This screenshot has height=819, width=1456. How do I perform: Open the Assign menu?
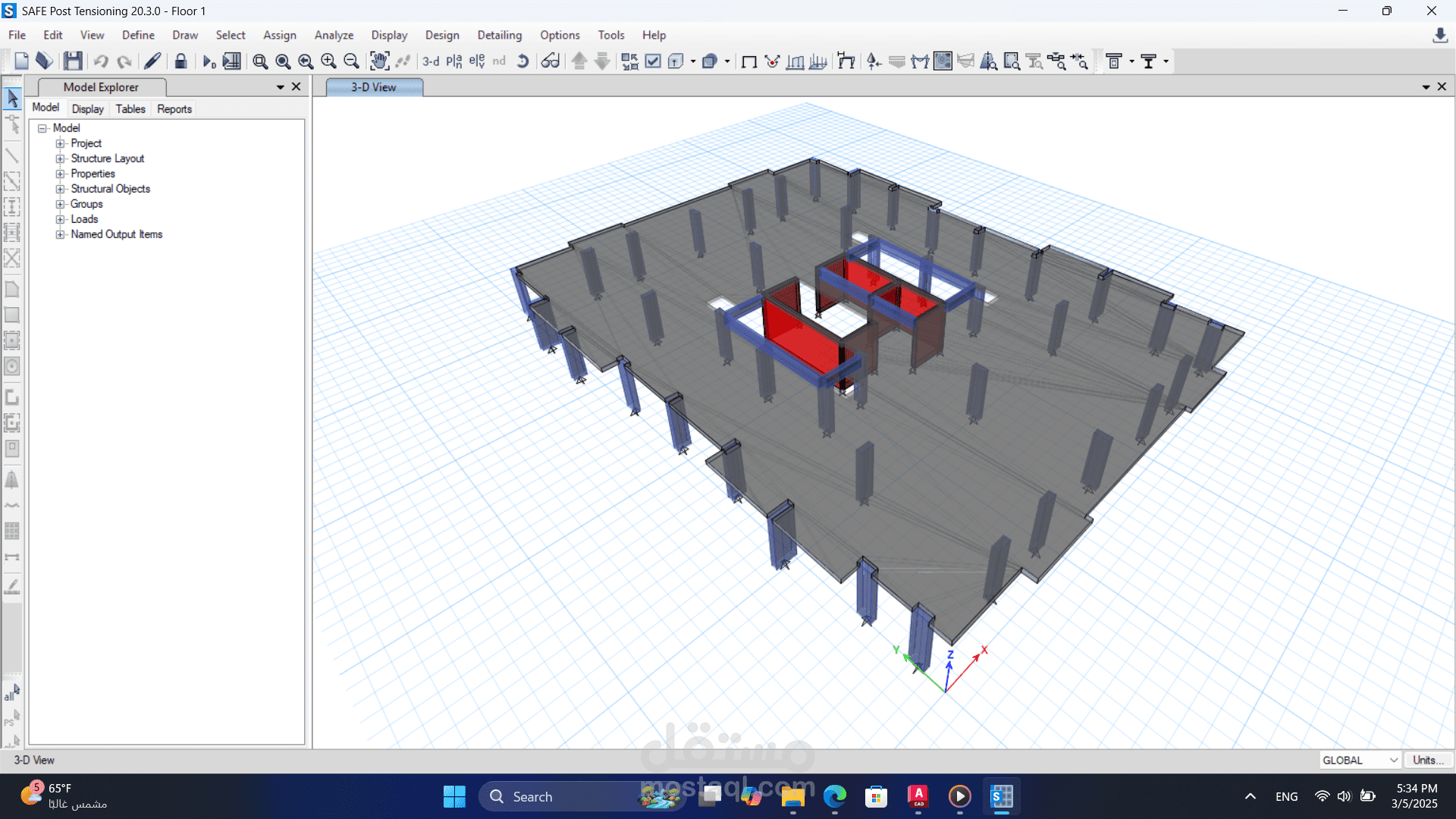280,35
